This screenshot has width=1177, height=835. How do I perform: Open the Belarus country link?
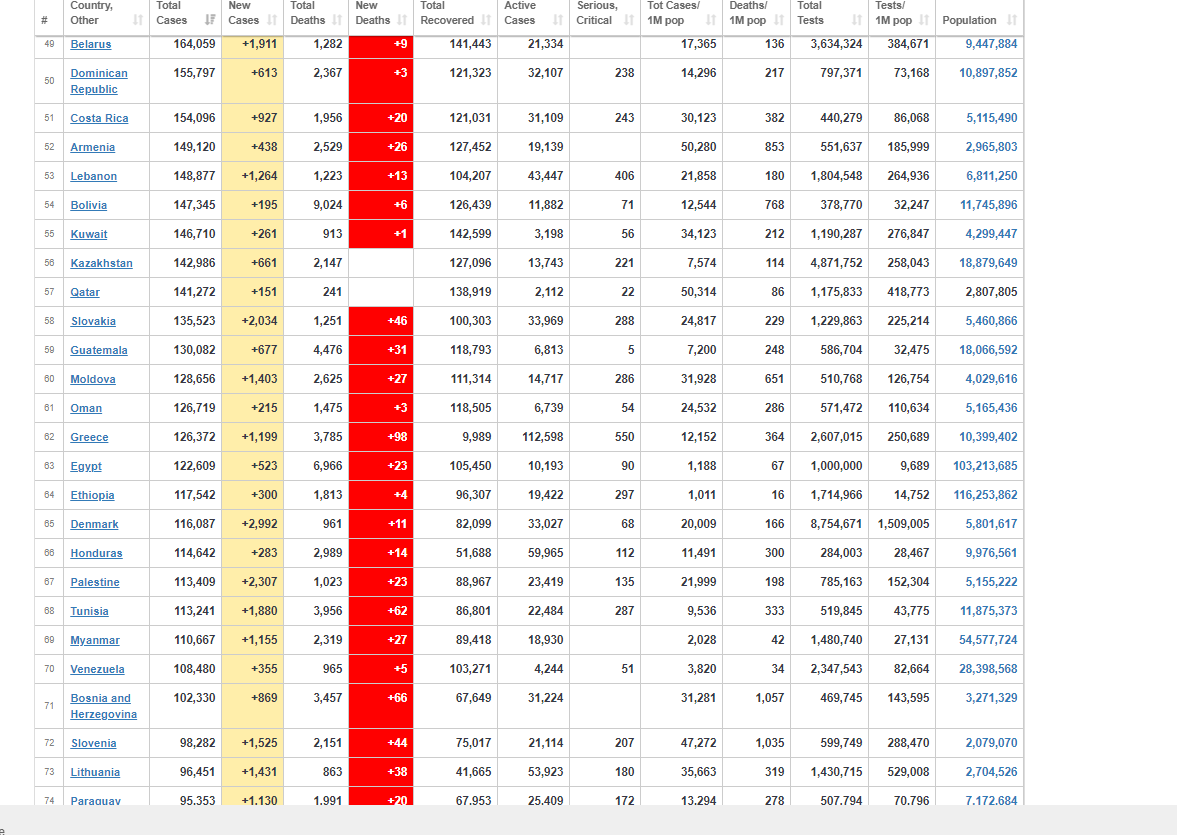(x=91, y=44)
